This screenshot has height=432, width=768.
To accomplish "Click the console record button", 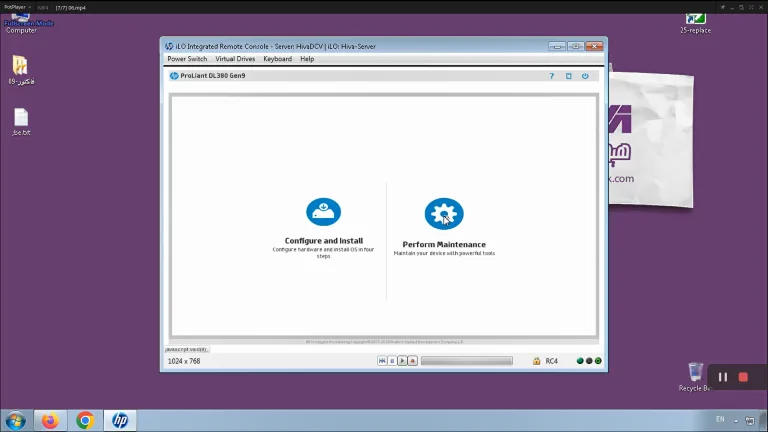I will coord(412,361).
